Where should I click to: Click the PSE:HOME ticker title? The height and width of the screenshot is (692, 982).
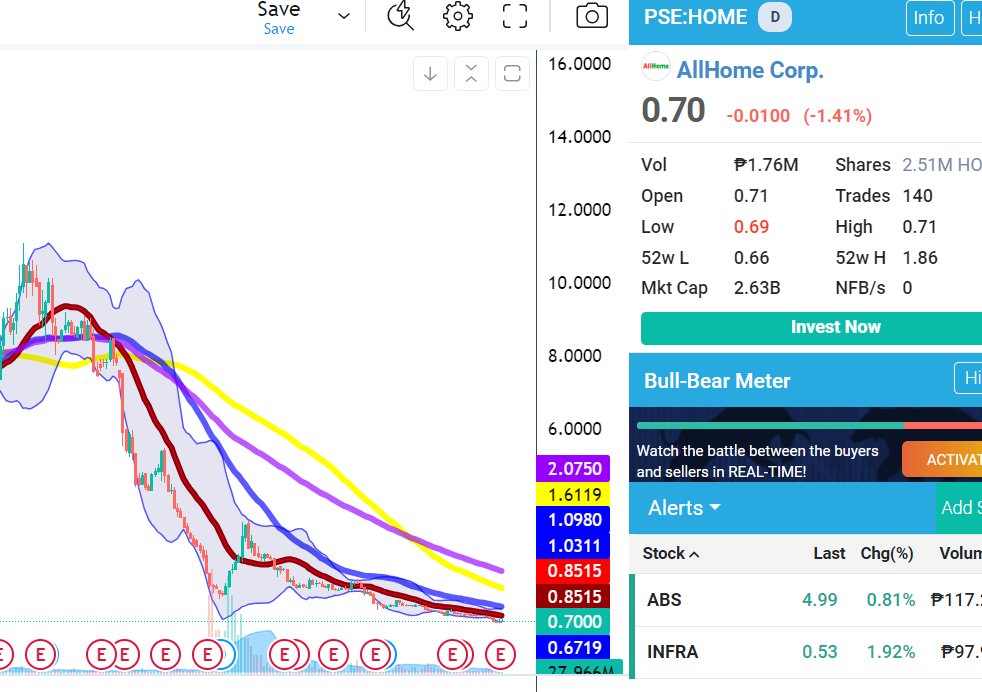pos(696,17)
